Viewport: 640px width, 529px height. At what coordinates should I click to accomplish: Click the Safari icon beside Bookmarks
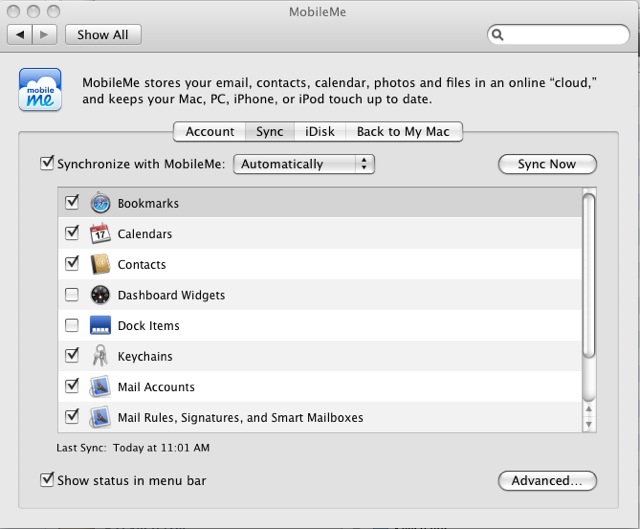pyautogui.click(x=100, y=203)
